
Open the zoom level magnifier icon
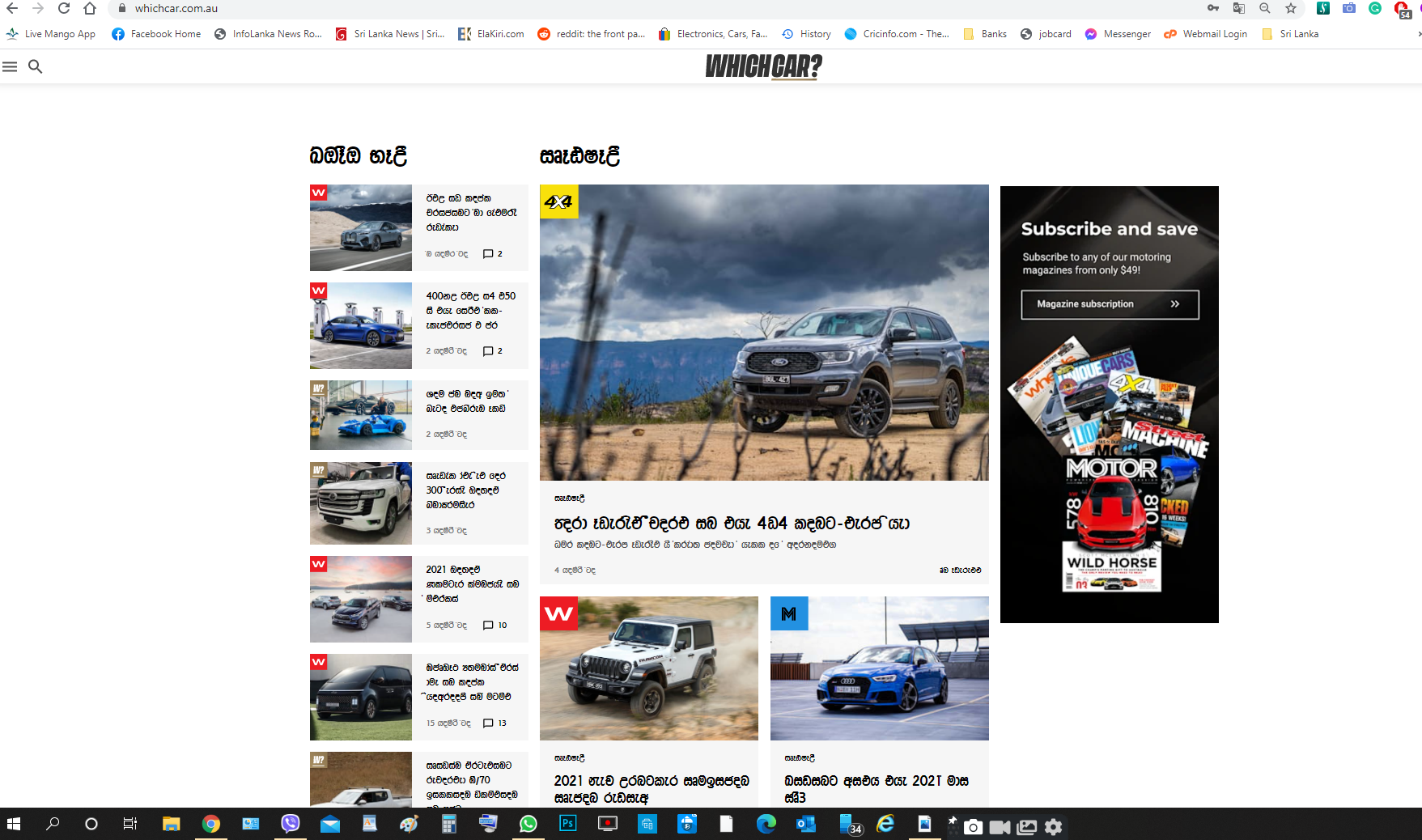tap(1264, 8)
